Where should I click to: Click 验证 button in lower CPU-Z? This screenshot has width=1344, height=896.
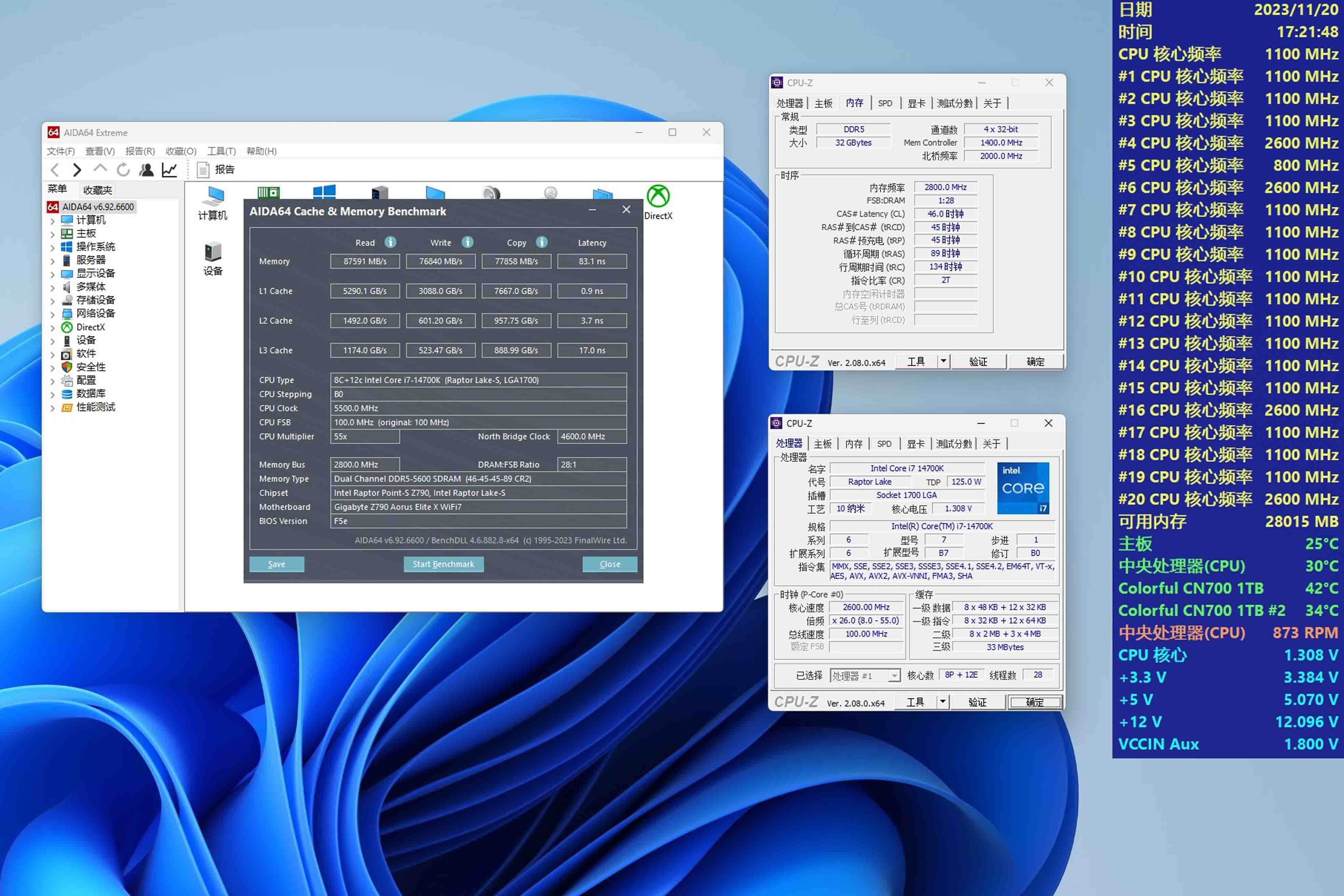pos(978,702)
